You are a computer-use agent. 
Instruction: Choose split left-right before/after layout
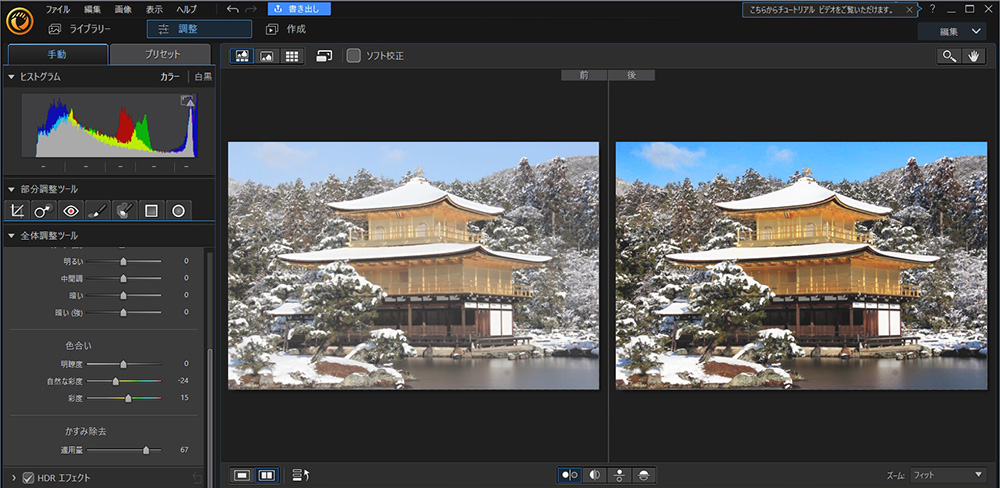point(594,475)
